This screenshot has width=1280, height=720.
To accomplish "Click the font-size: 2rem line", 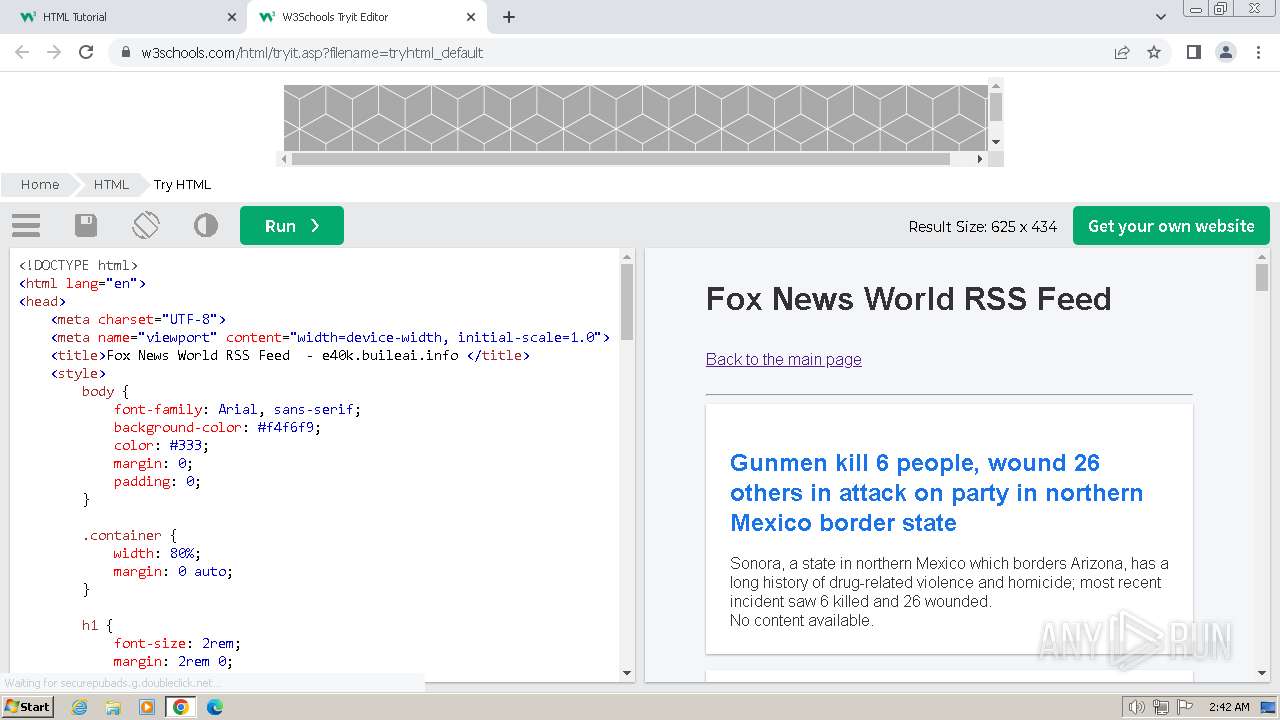I will click(177, 643).
